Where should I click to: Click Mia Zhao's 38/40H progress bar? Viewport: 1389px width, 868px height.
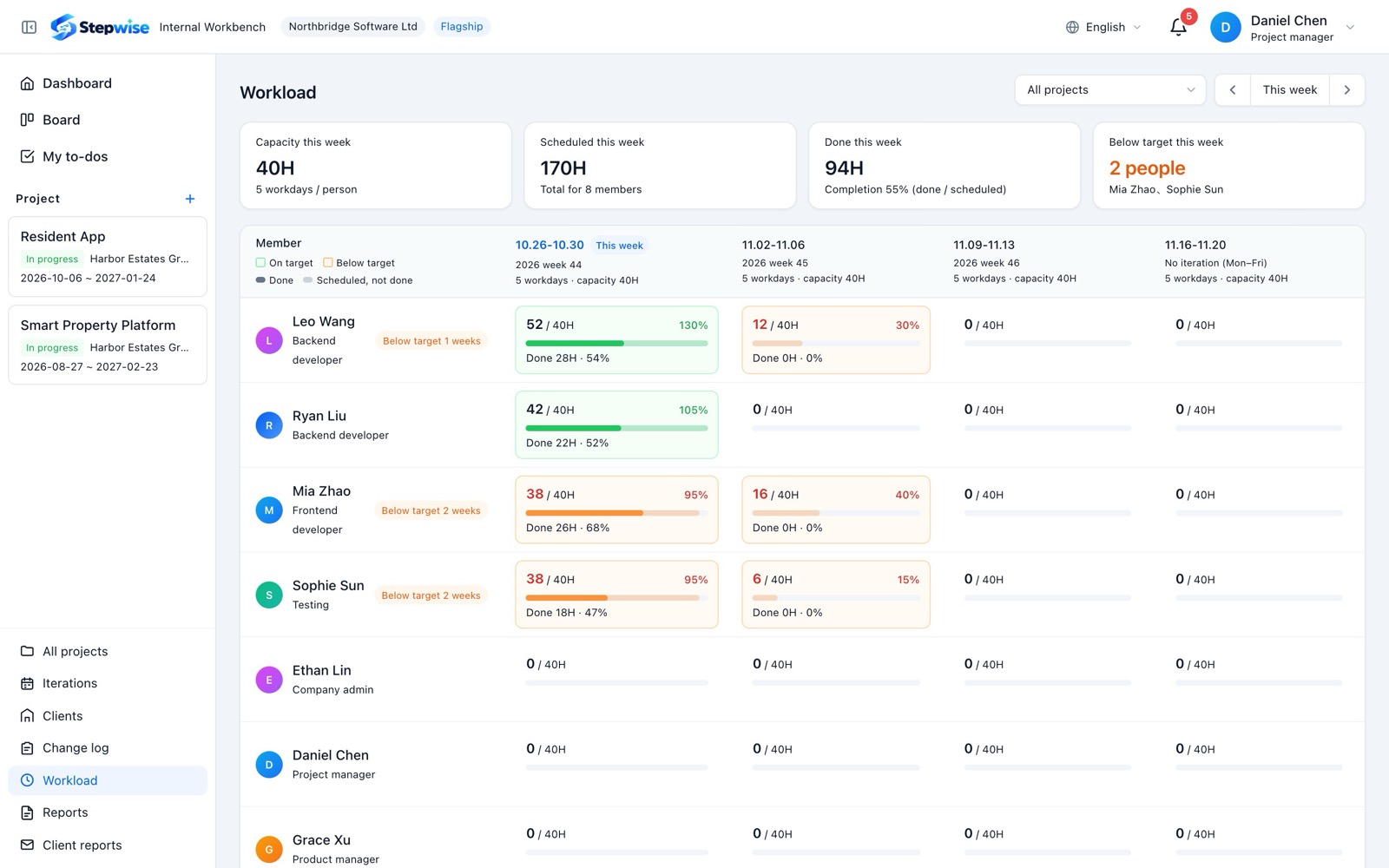616,513
